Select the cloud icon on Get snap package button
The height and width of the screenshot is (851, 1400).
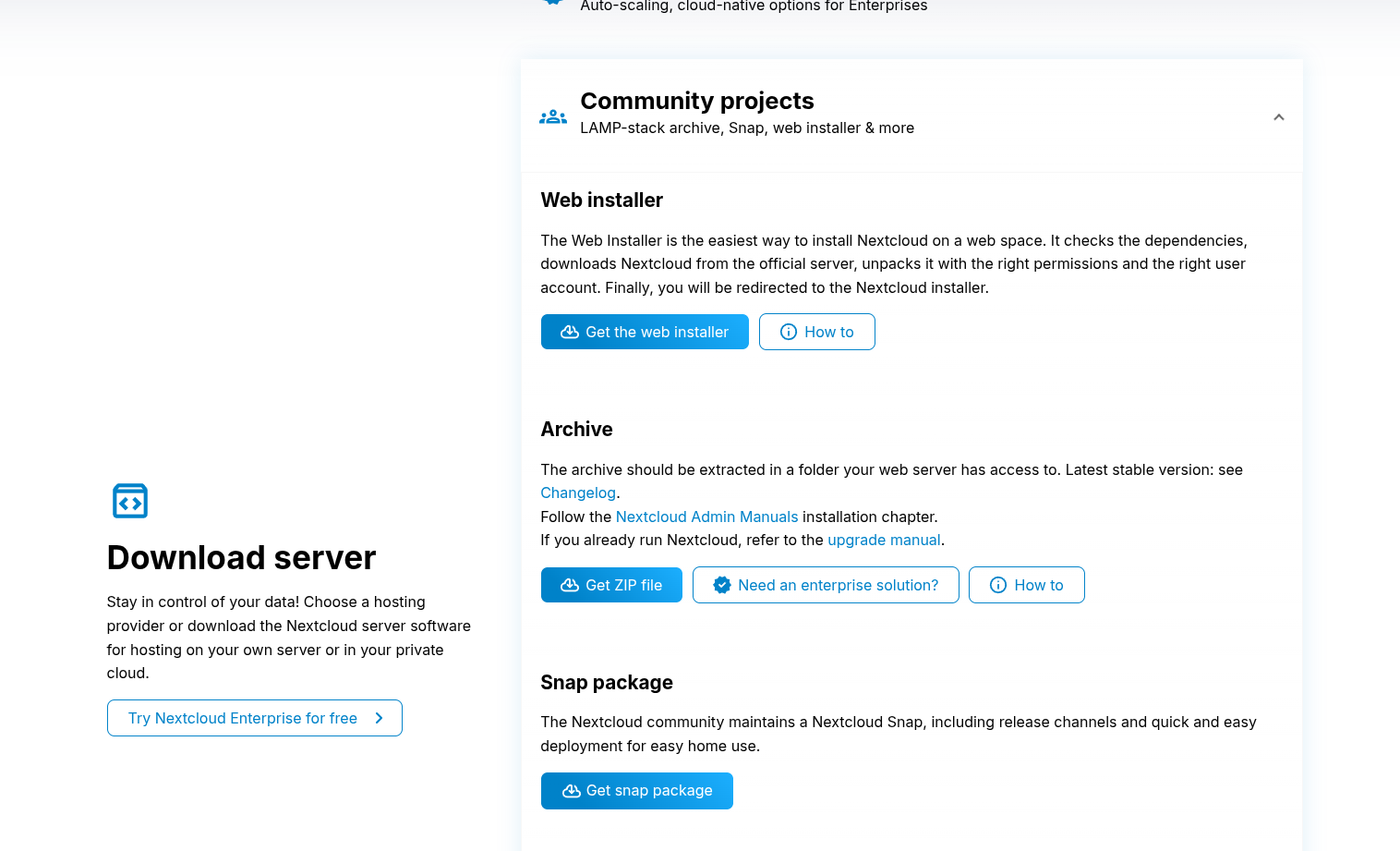(x=569, y=790)
